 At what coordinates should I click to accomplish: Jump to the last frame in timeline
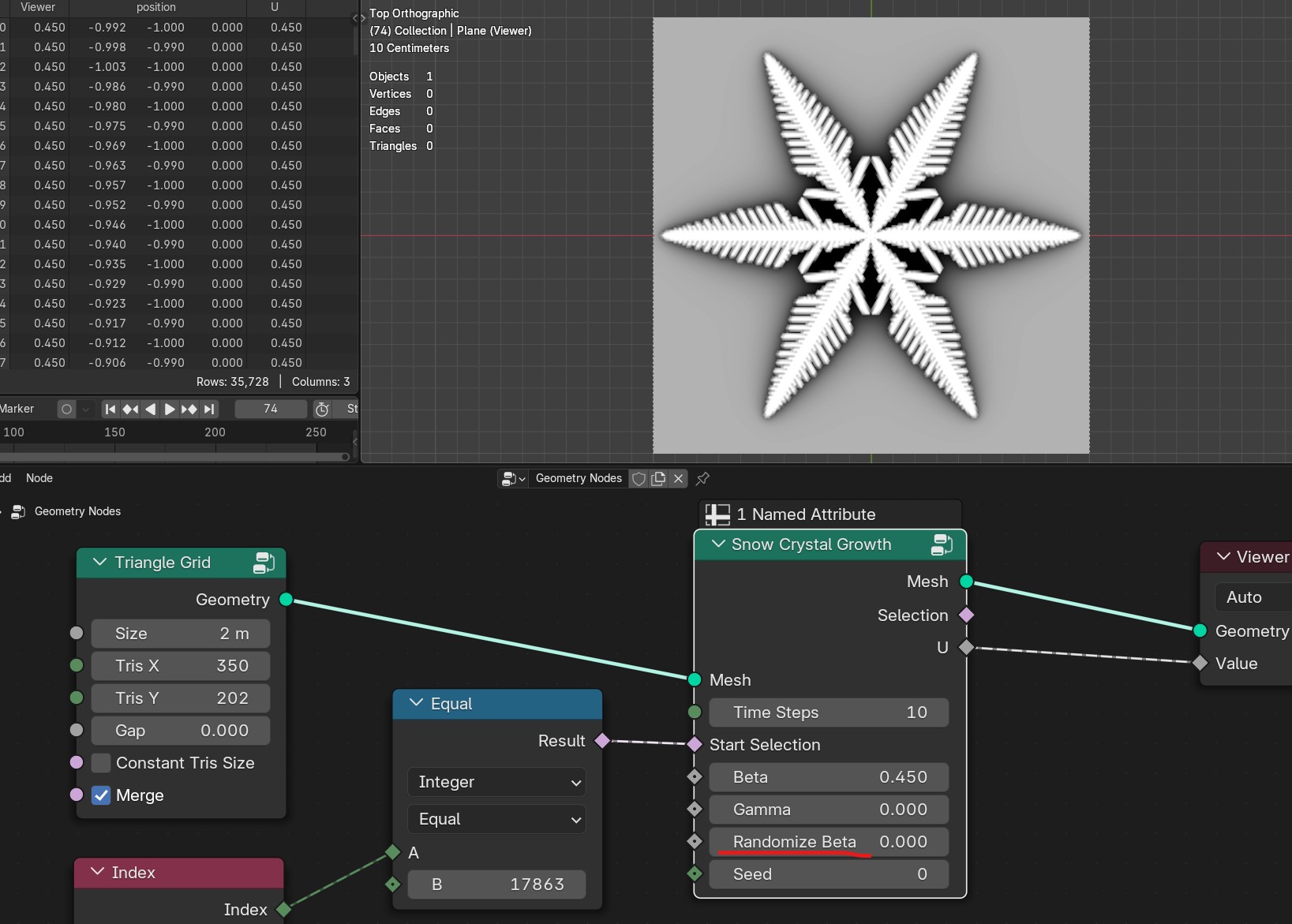[208, 409]
